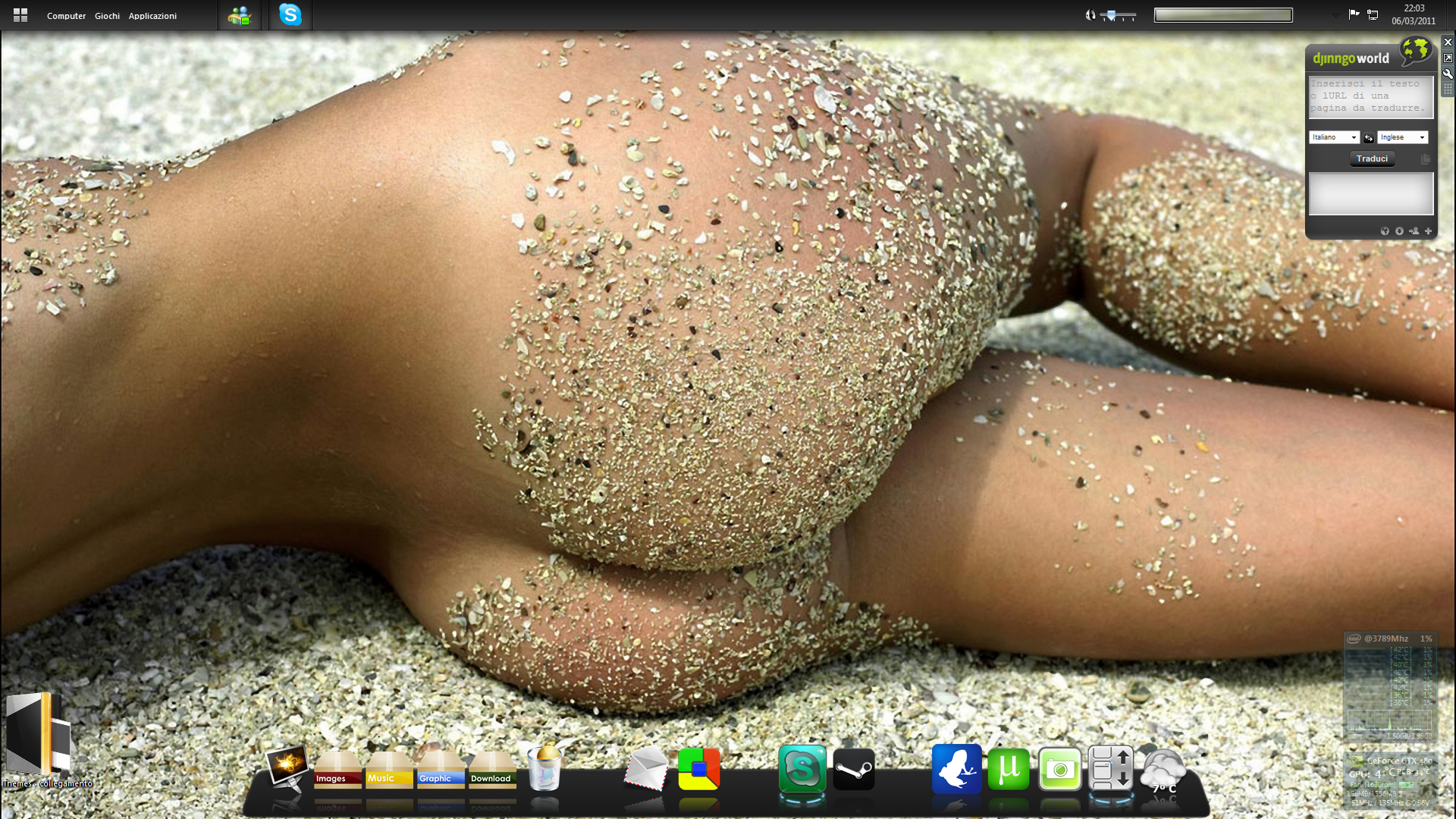Click the CPU monitor gadget at 3789Mhz
Screen dimensions: 1456x819
(1390, 687)
